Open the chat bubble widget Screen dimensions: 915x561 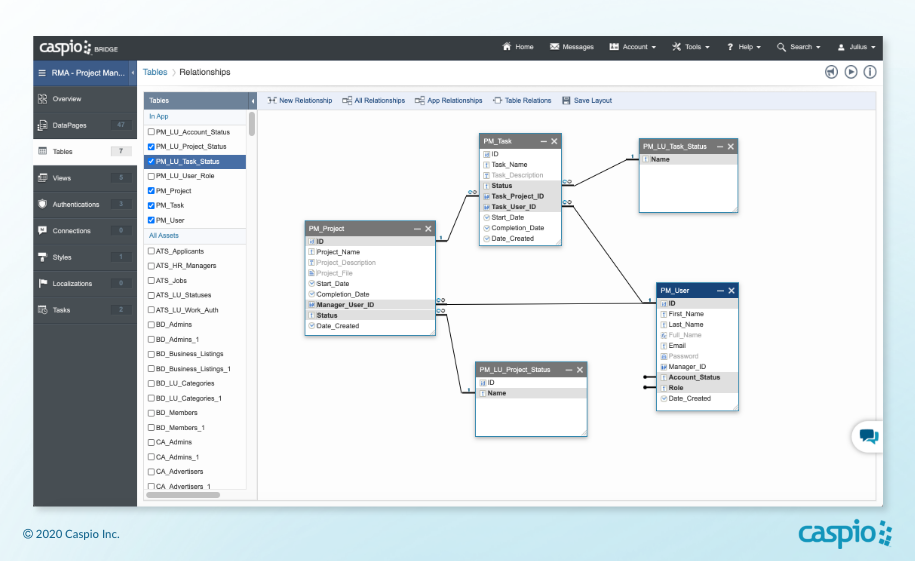868,436
